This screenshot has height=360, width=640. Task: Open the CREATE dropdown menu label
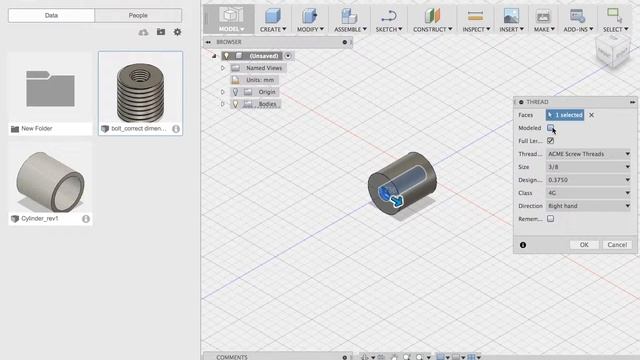273,29
